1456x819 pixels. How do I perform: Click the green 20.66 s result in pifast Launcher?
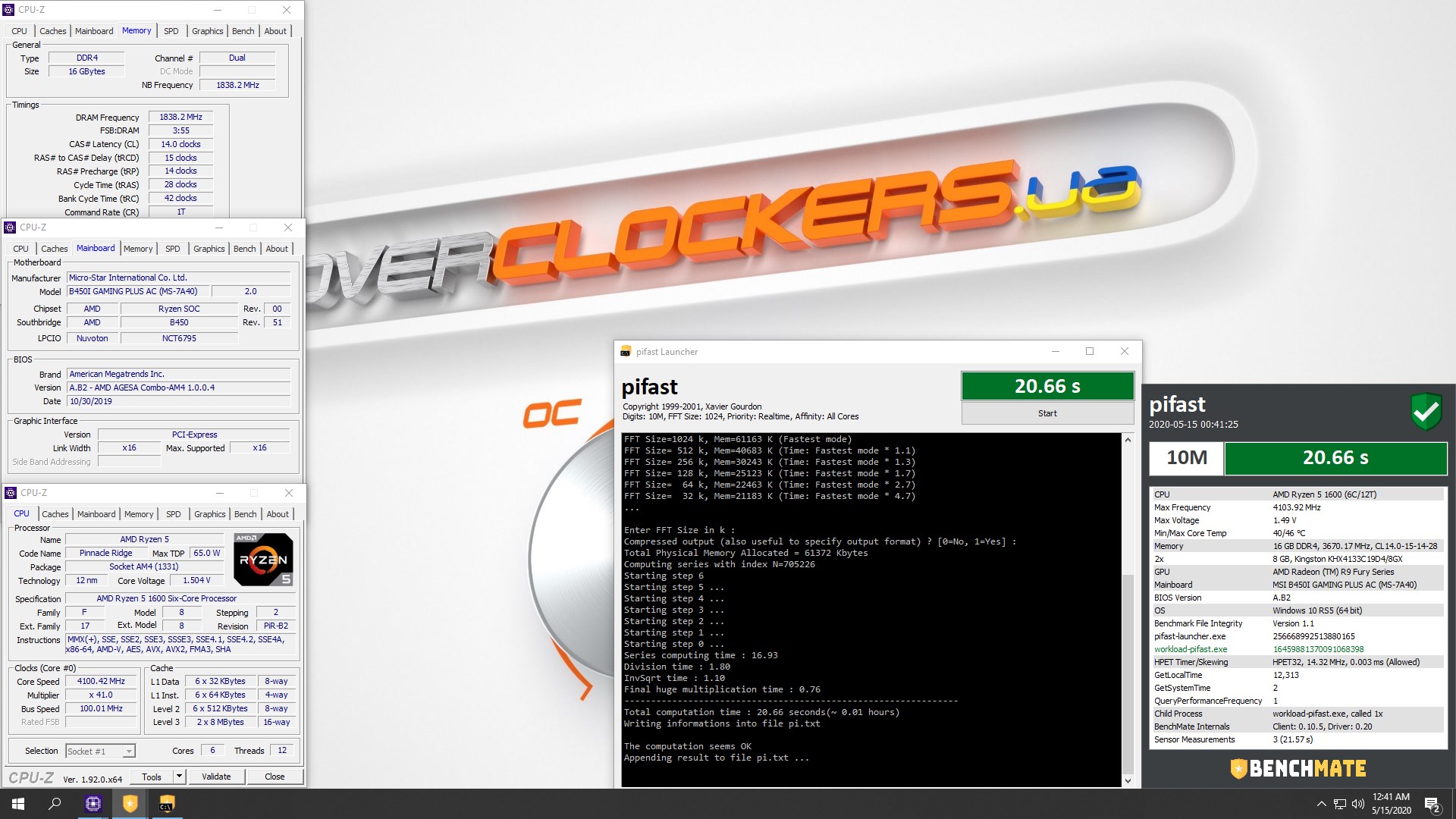pyautogui.click(x=1047, y=386)
